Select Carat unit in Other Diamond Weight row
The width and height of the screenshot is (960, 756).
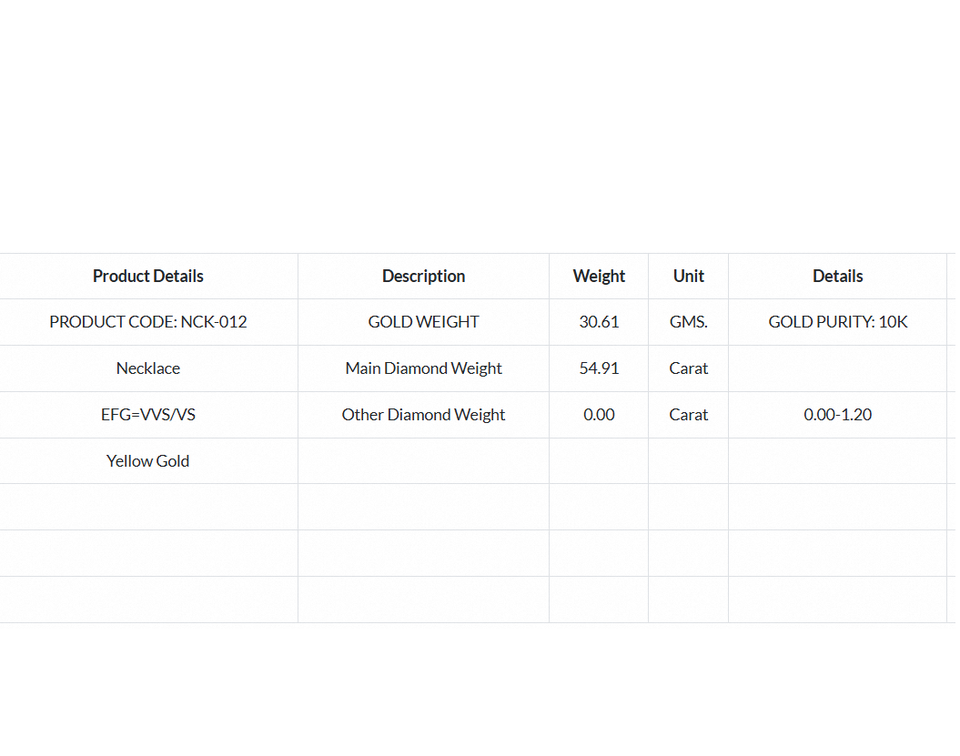pos(688,414)
